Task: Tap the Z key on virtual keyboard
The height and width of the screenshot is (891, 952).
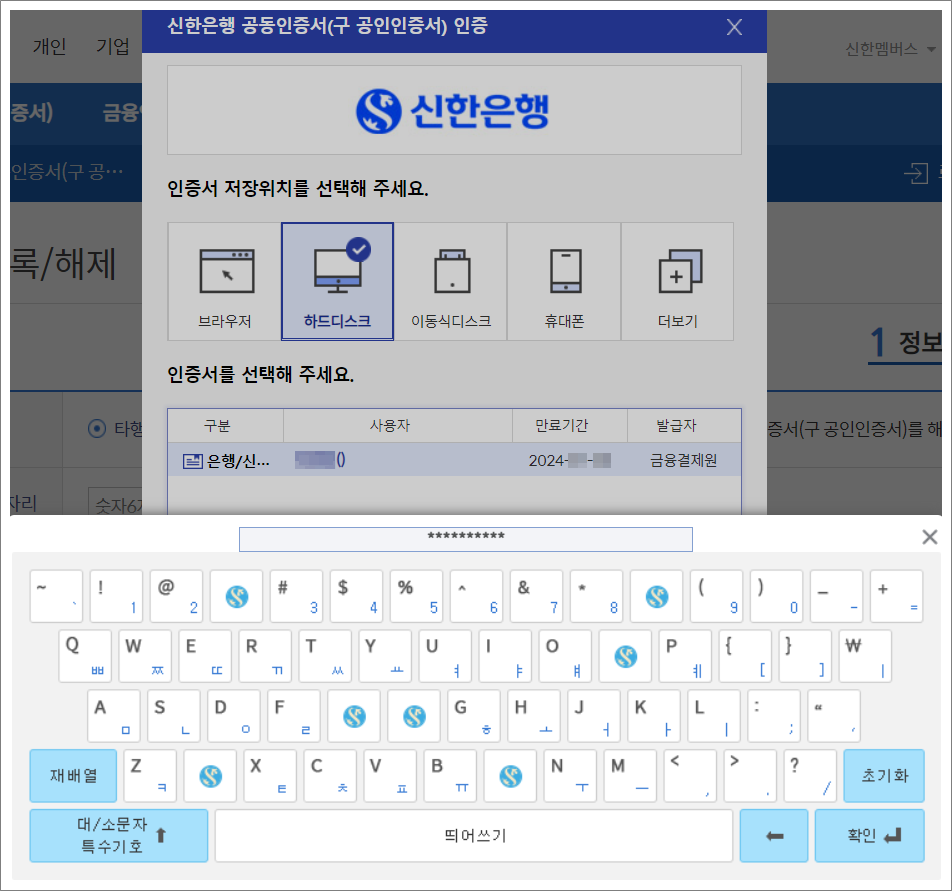Action: 150,776
